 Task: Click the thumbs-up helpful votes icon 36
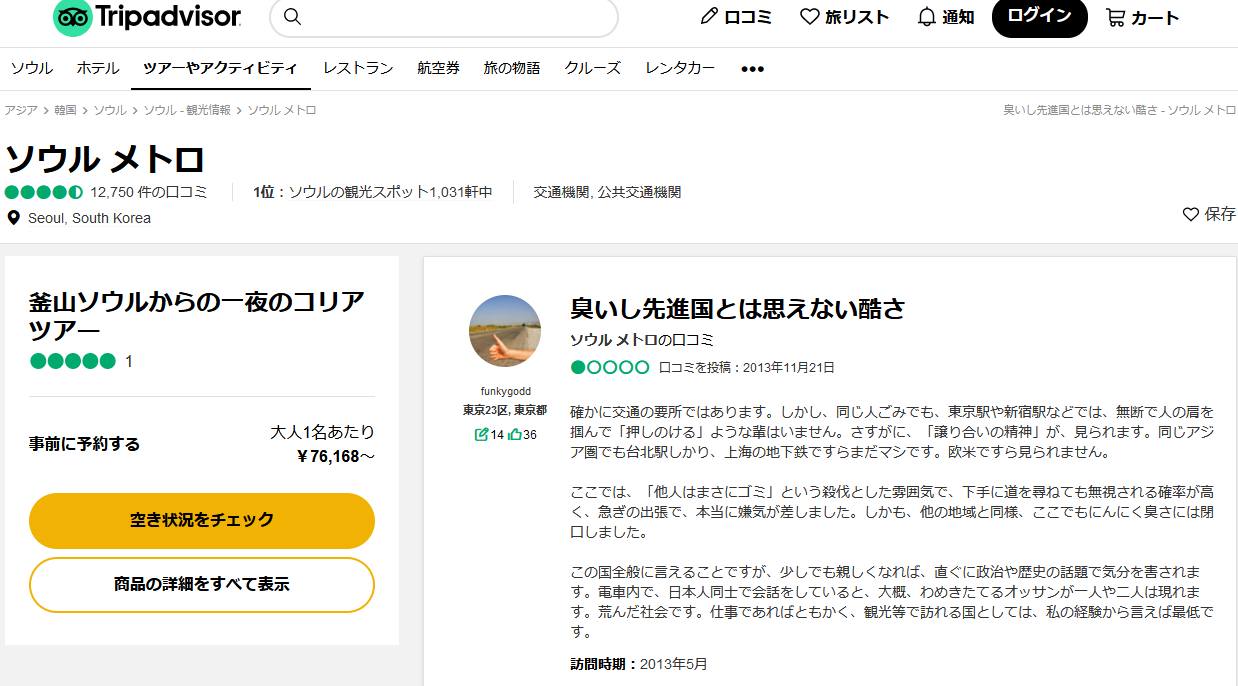(522, 434)
